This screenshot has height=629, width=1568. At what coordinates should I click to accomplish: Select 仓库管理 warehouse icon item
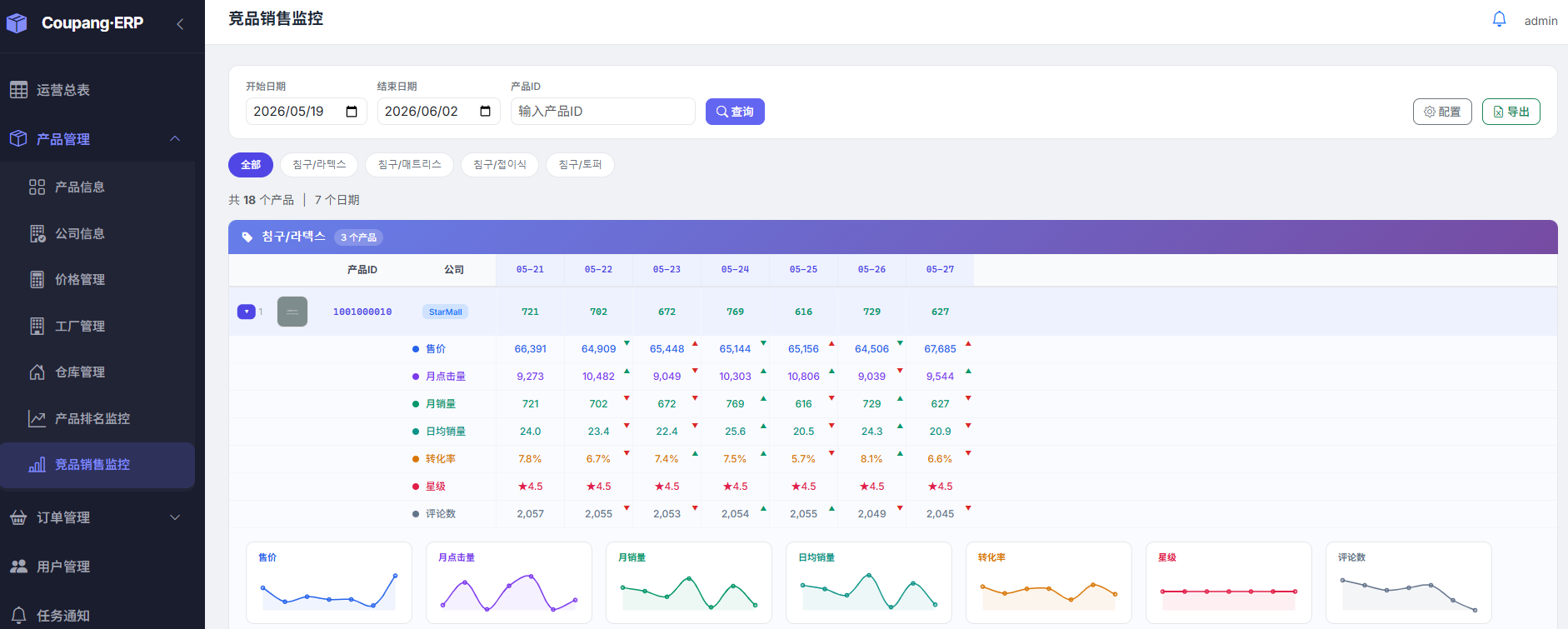[37, 372]
